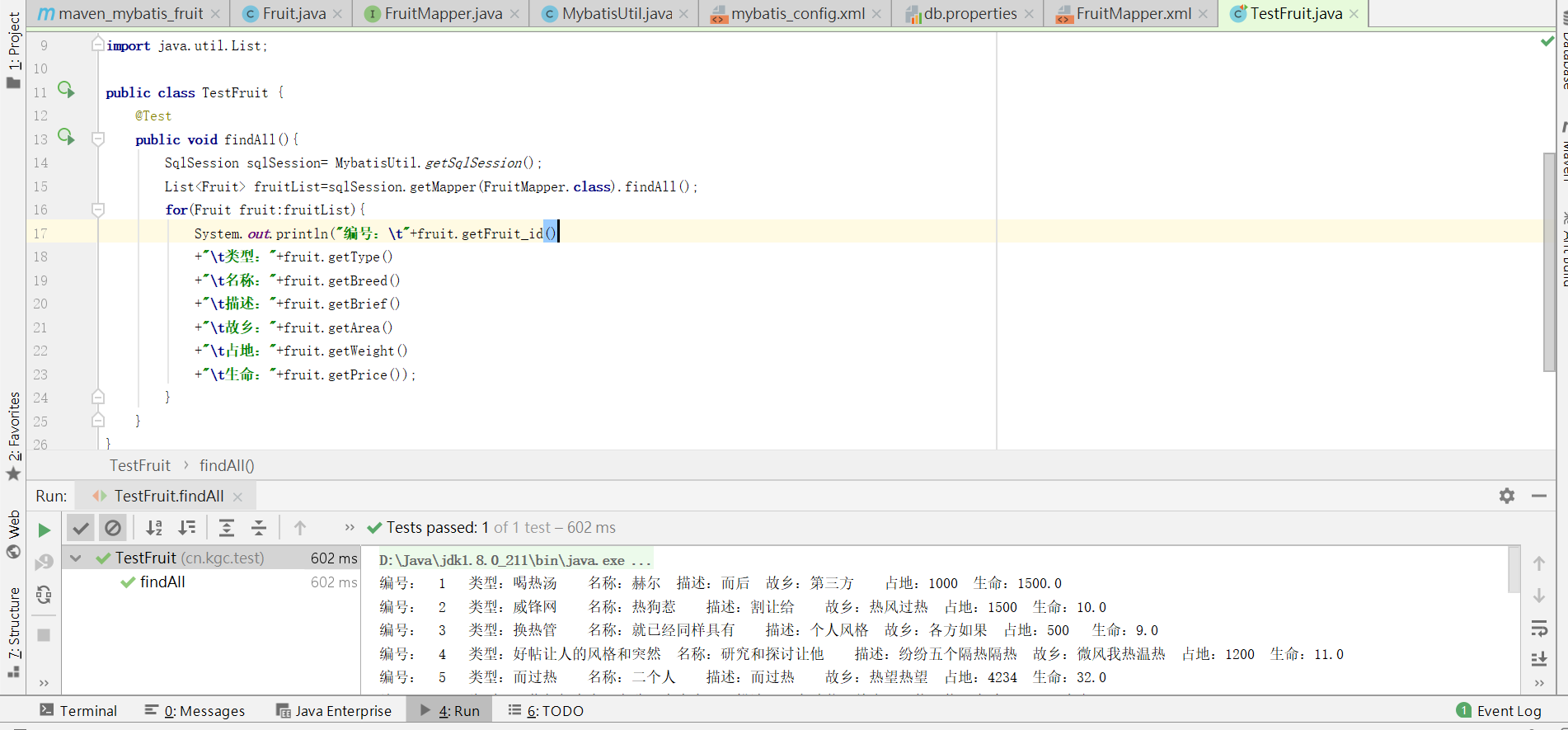Click for-loop closing brace fold marker
This screenshot has height=730, width=1568.
[98, 397]
